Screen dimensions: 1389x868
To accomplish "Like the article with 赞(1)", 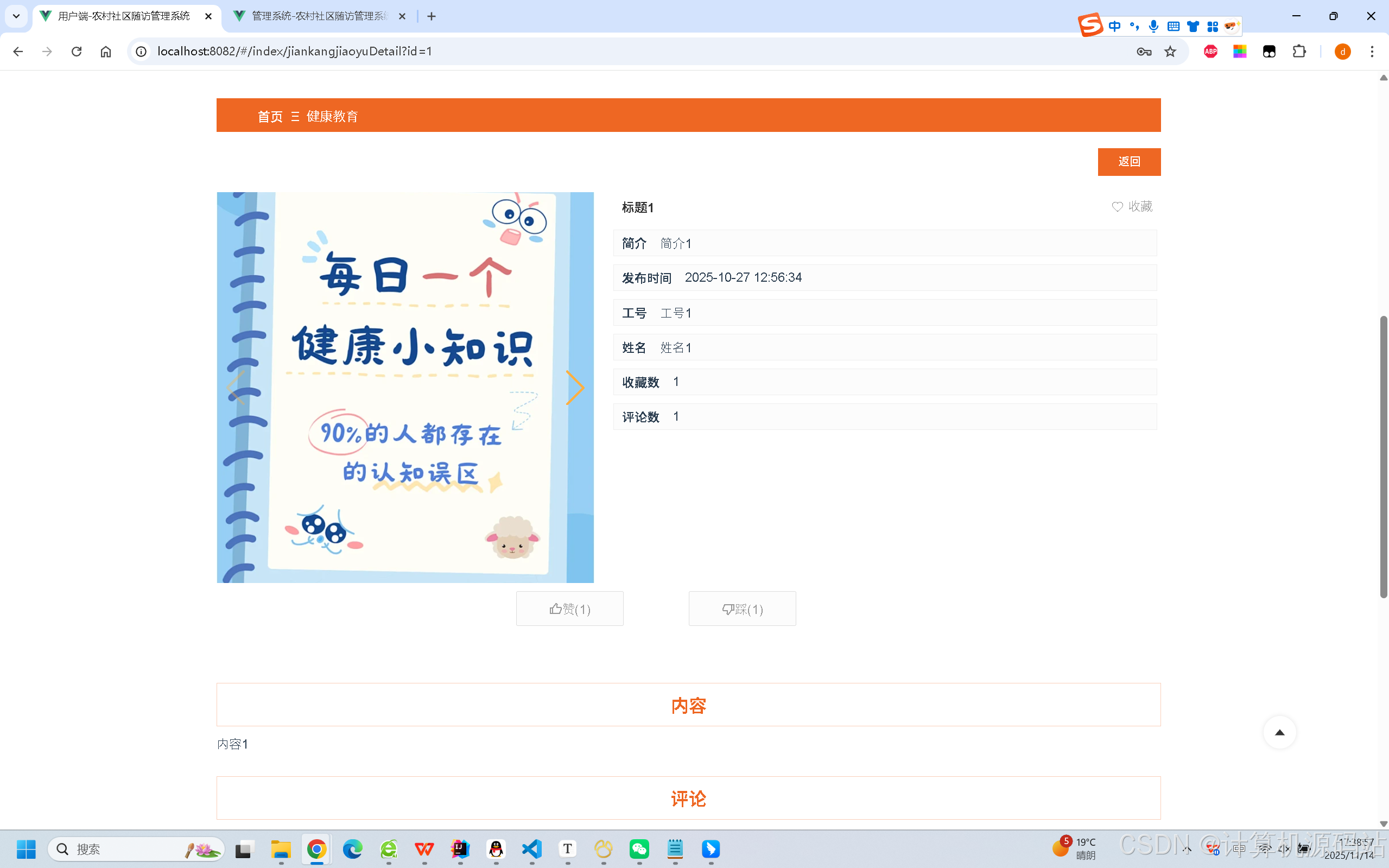I will point(569,609).
